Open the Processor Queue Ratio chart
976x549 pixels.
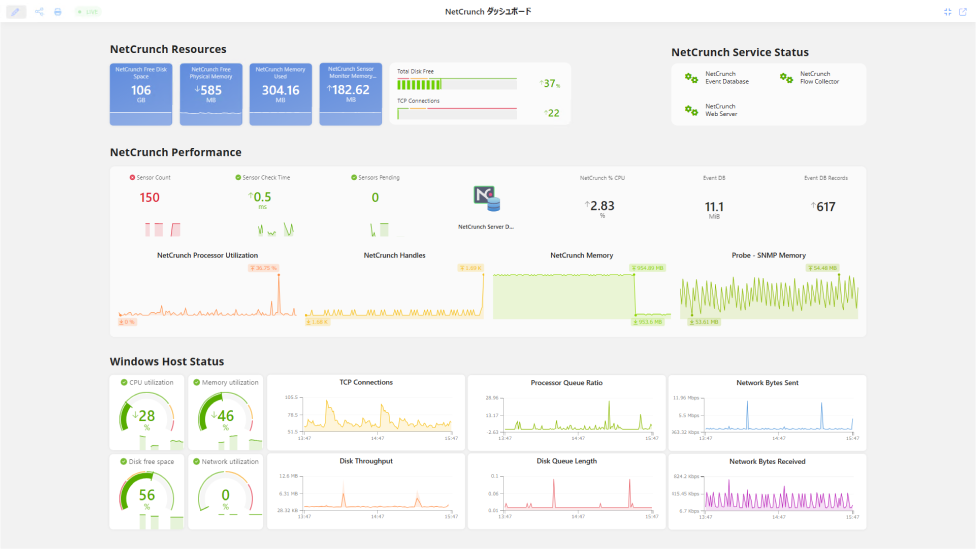pyautogui.click(x=566, y=413)
